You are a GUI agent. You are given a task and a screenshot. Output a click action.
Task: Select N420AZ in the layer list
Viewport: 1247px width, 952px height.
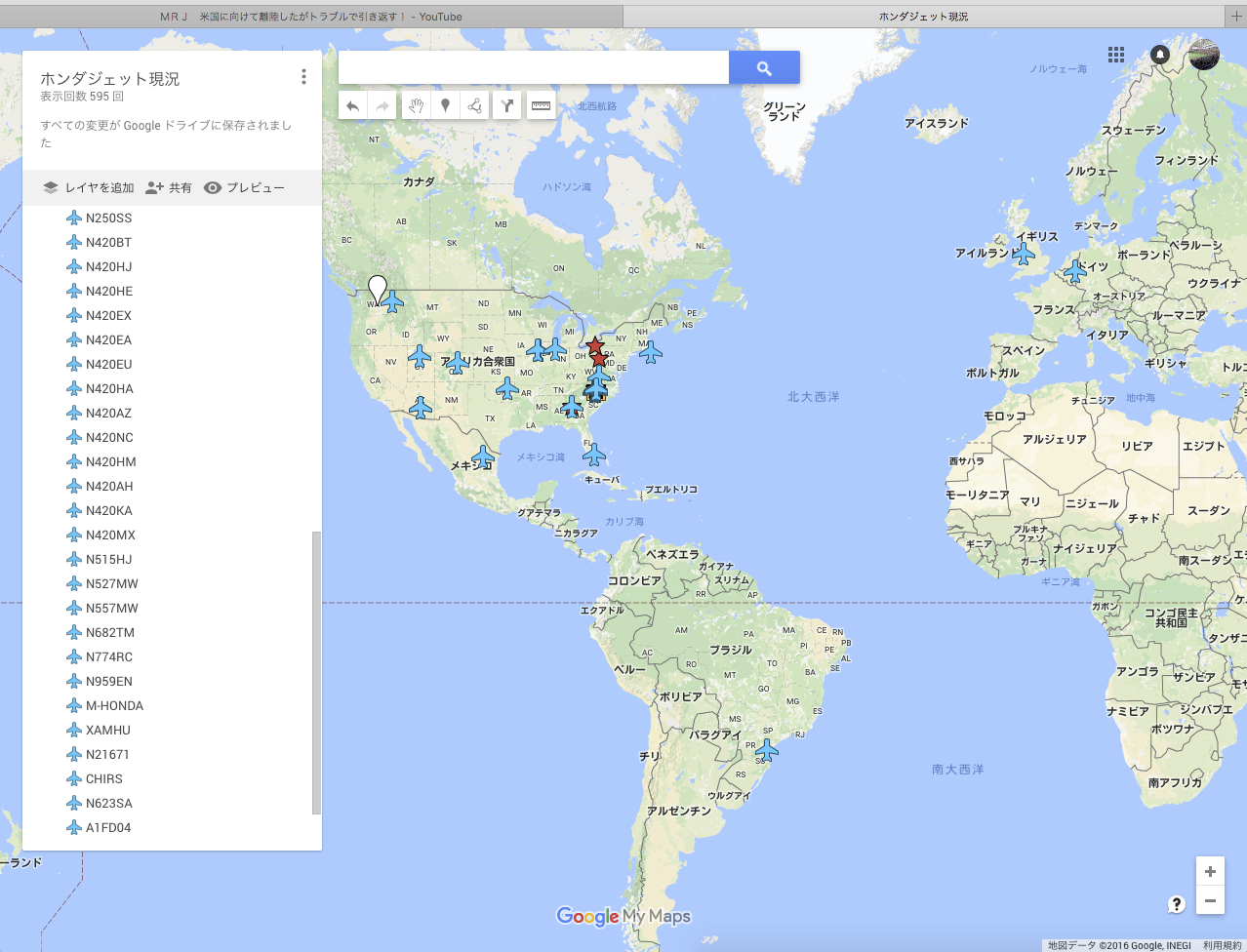(108, 413)
